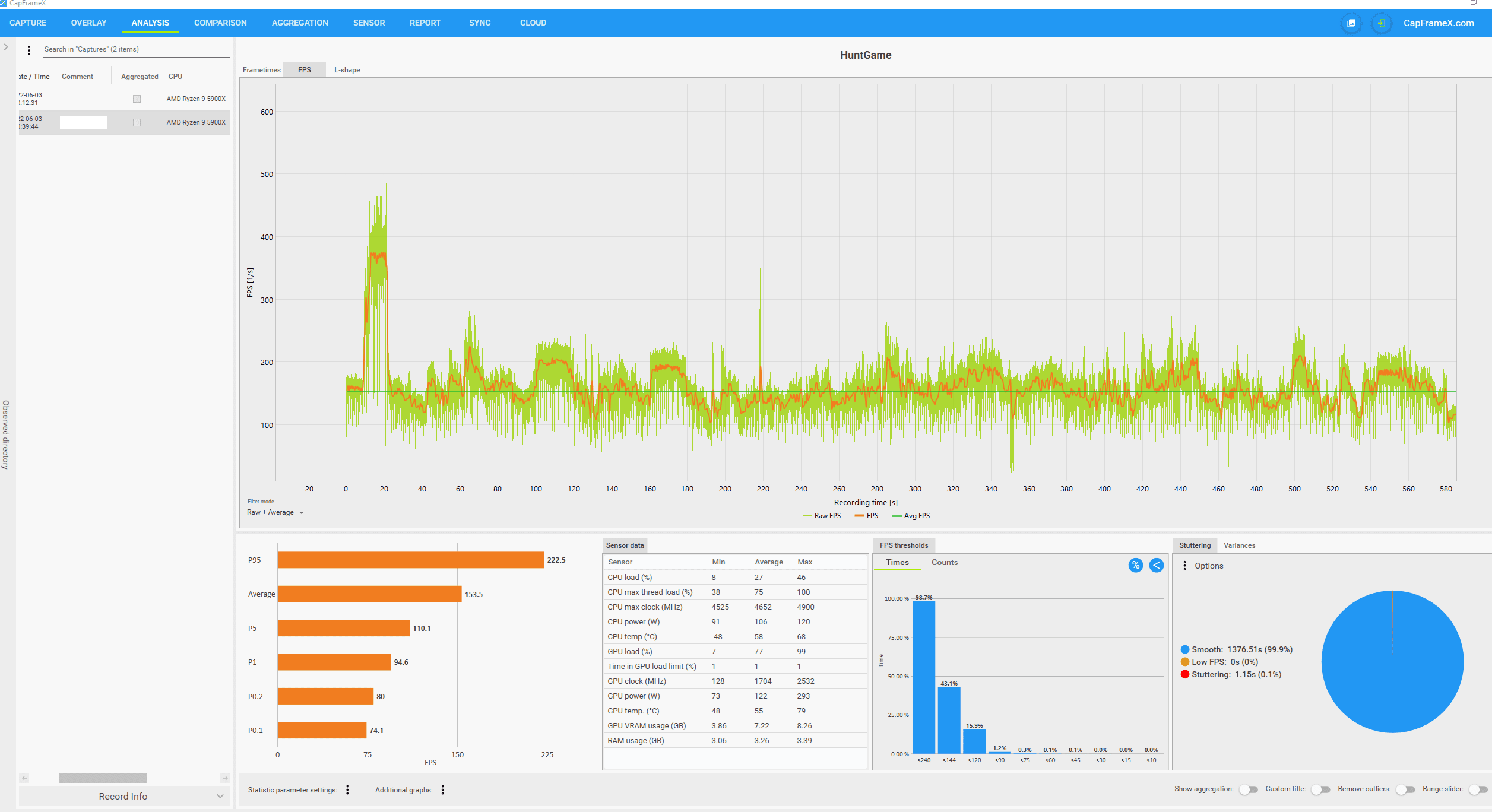Select the FPS graph tab
1492x812 pixels.
tap(305, 70)
